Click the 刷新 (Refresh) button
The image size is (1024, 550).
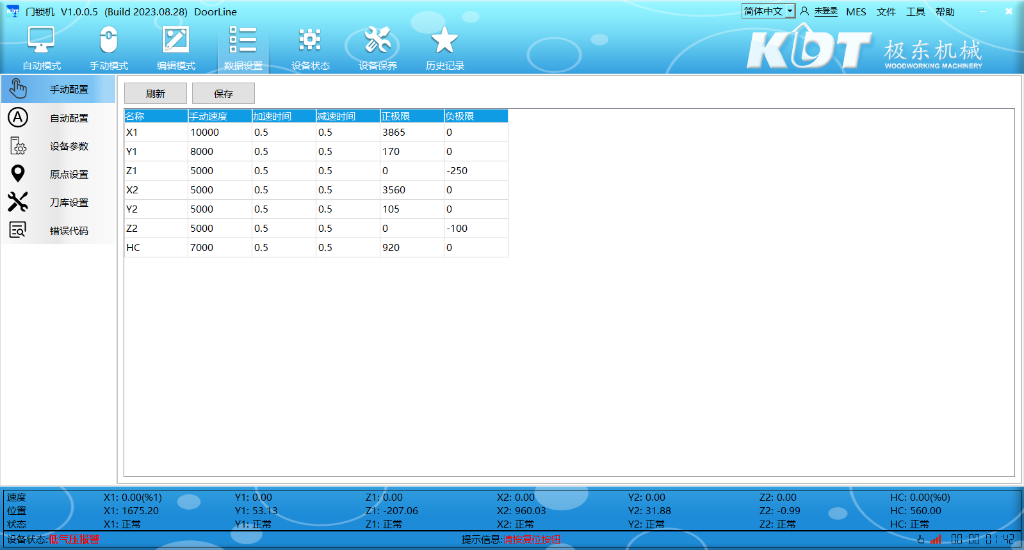[x=155, y=93]
